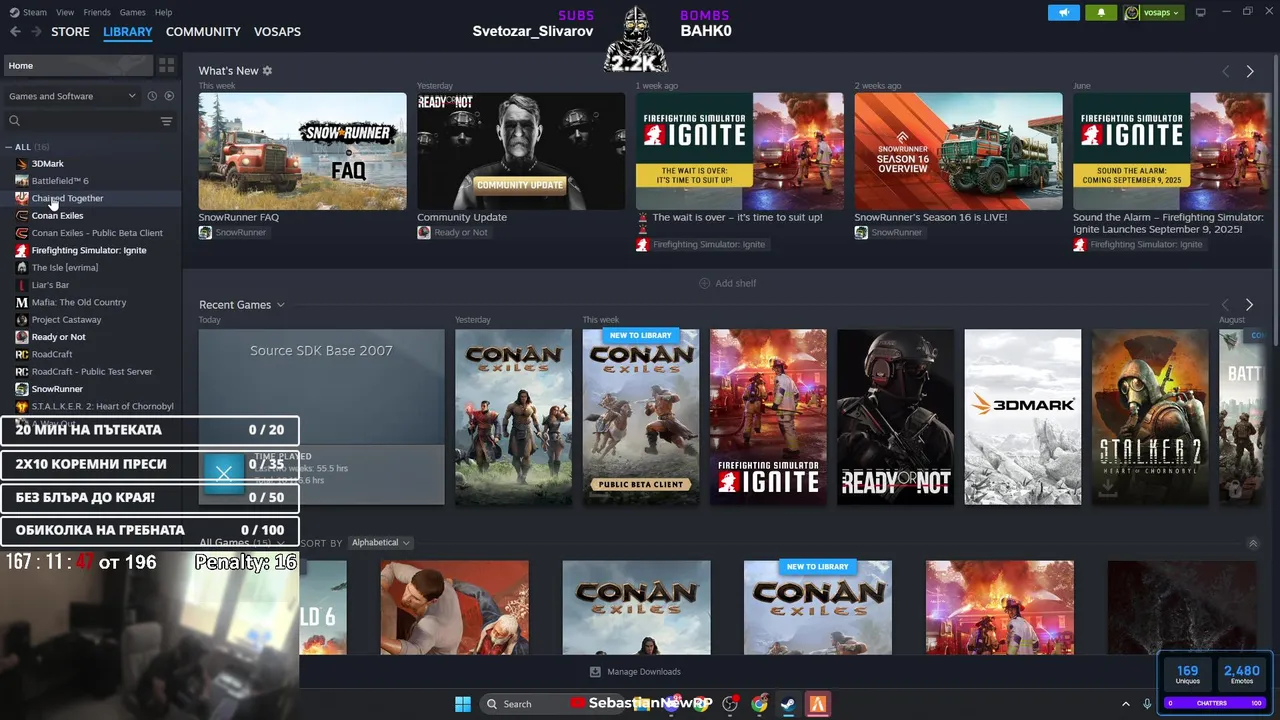Open Source SDK Base 2007 recent tile
This screenshot has height=720, width=1280.
(x=321, y=417)
